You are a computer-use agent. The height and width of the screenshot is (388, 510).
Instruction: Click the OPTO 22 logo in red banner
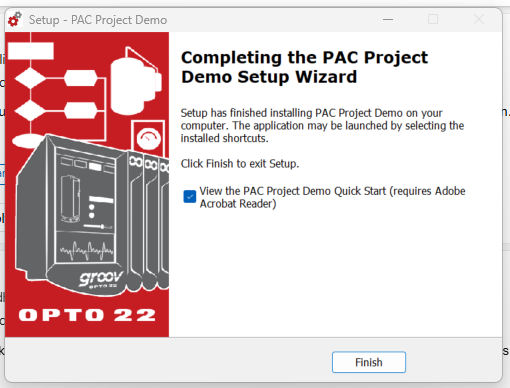click(x=87, y=315)
